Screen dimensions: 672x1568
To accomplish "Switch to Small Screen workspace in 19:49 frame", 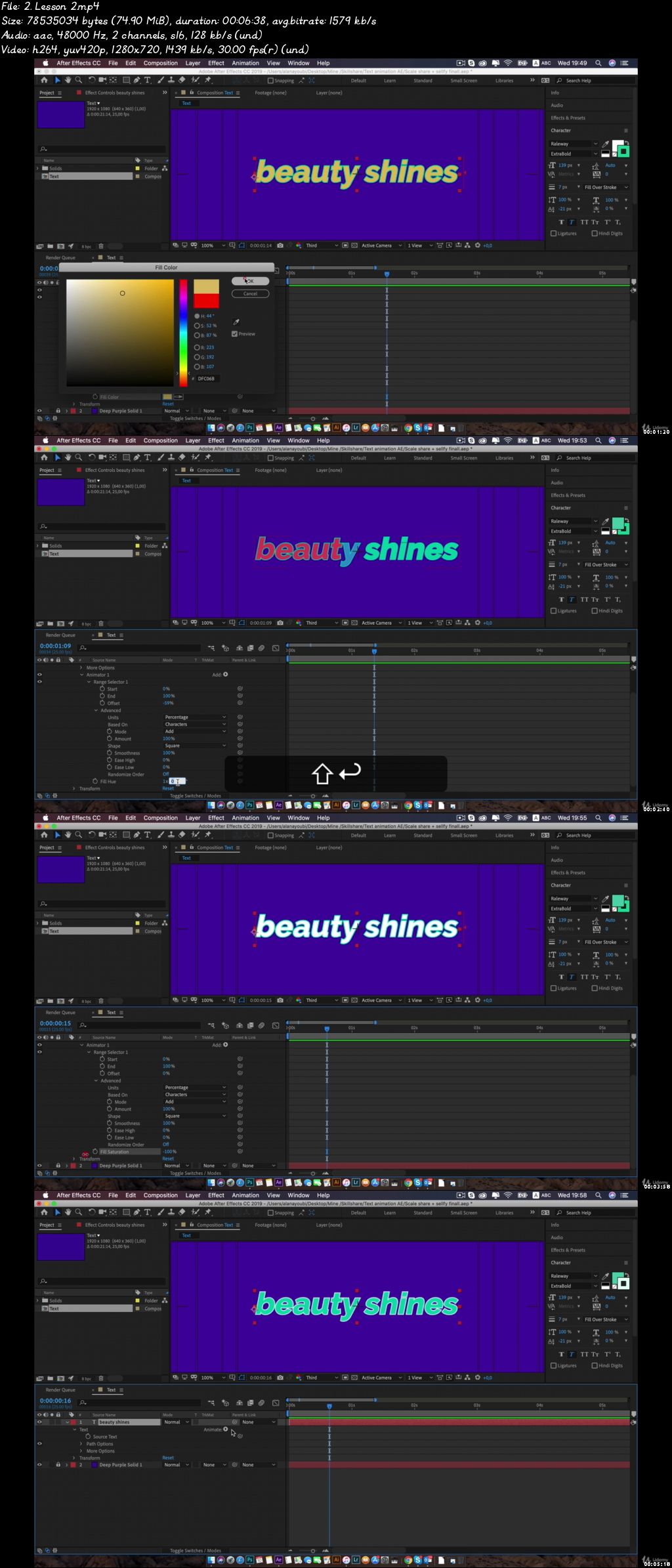I will tap(463, 81).
